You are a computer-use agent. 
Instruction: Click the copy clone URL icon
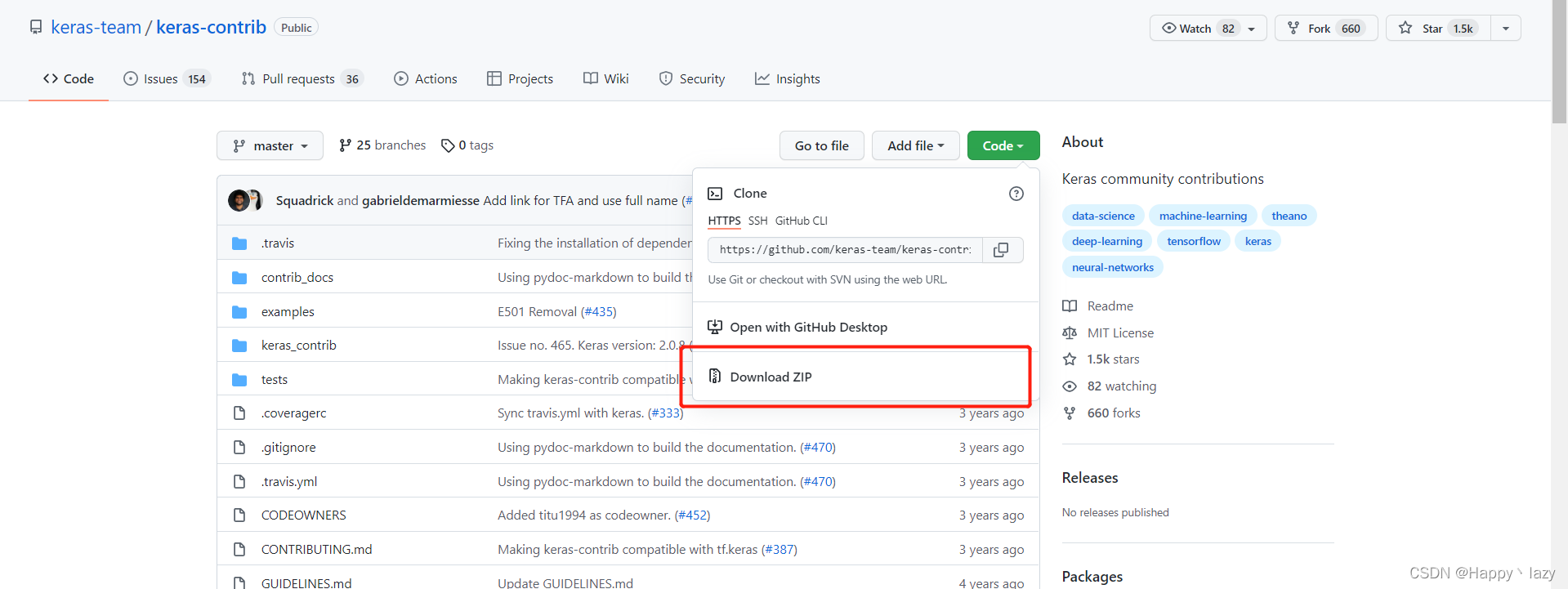[1001, 250]
